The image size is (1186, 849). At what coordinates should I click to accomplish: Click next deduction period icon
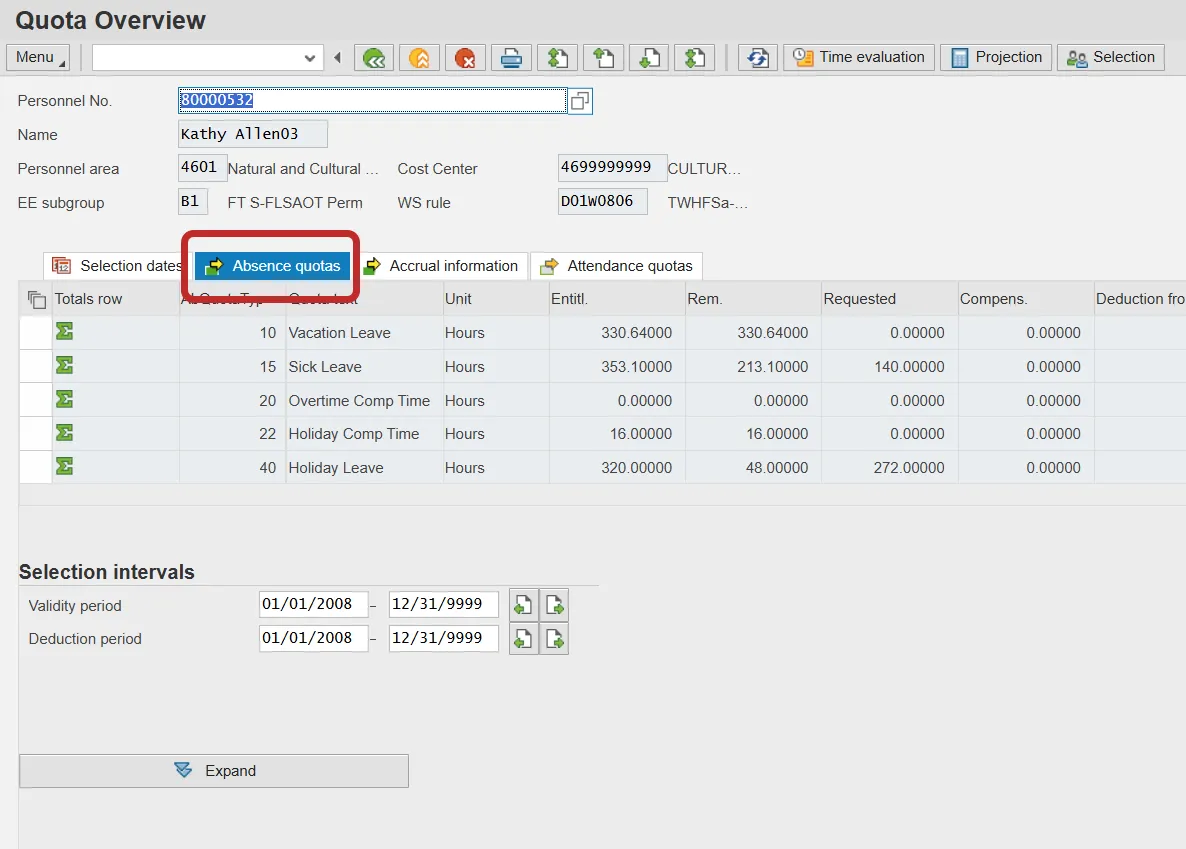pyautogui.click(x=555, y=638)
